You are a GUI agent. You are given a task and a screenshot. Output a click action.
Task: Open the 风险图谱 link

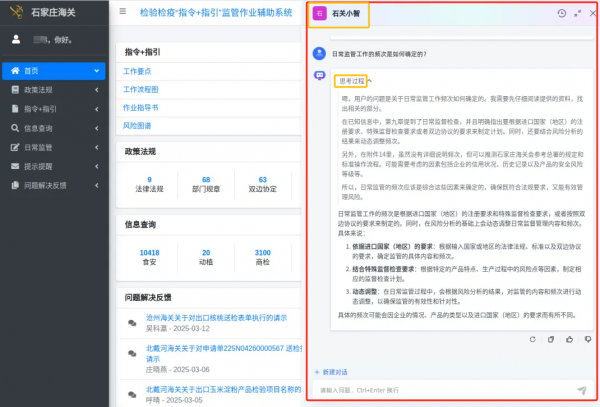pyautogui.click(x=137, y=125)
